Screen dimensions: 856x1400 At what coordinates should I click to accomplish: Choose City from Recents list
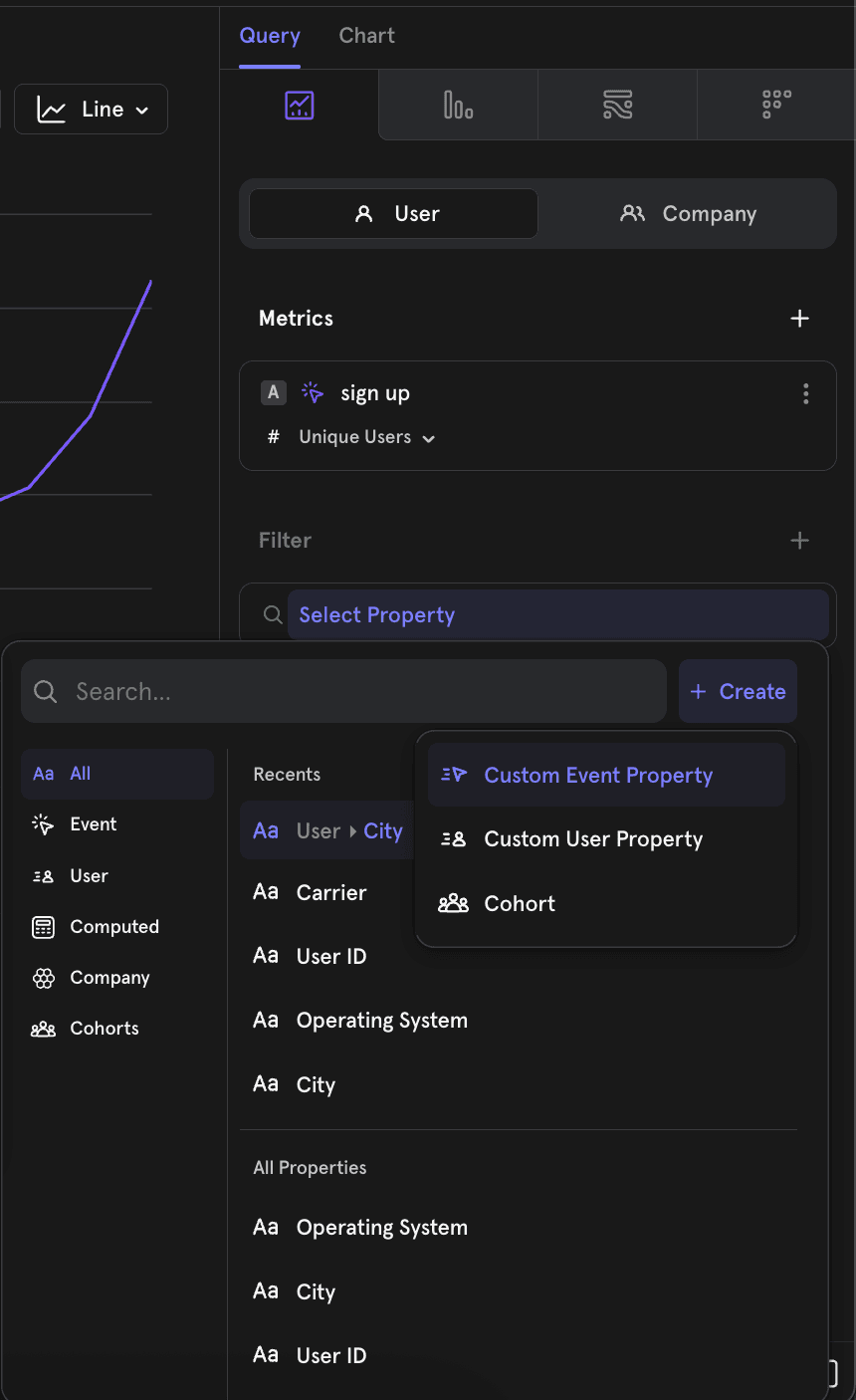pos(315,1084)
